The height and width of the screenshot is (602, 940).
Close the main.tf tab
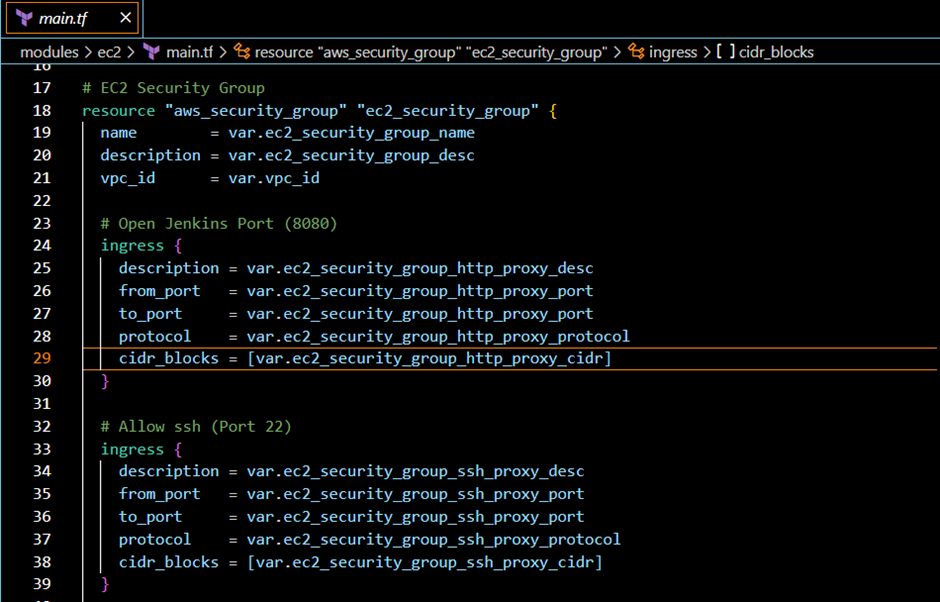point(125,18)
